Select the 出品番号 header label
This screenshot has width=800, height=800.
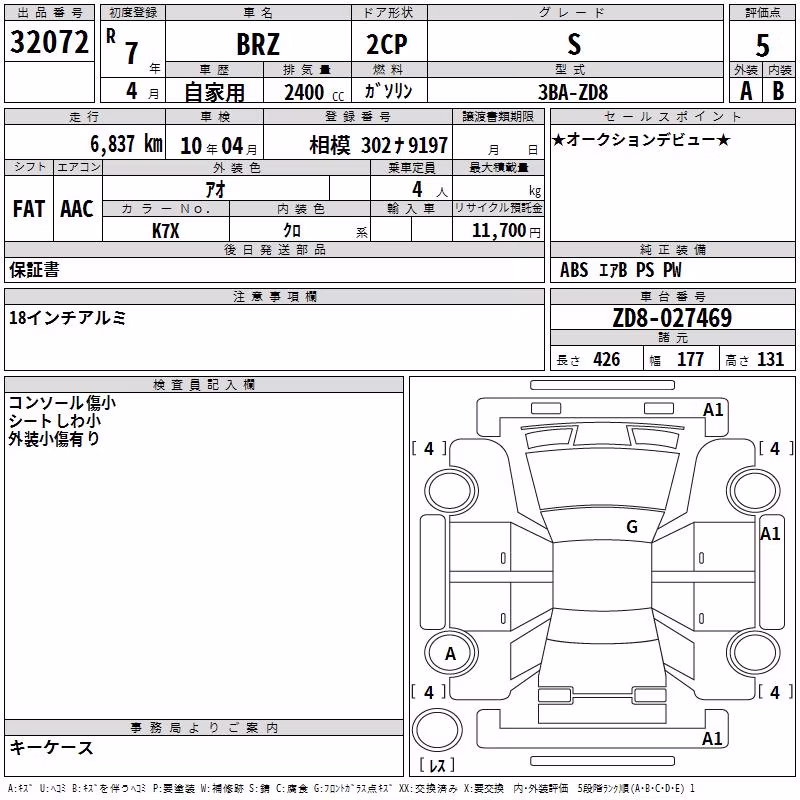point(49,13)
